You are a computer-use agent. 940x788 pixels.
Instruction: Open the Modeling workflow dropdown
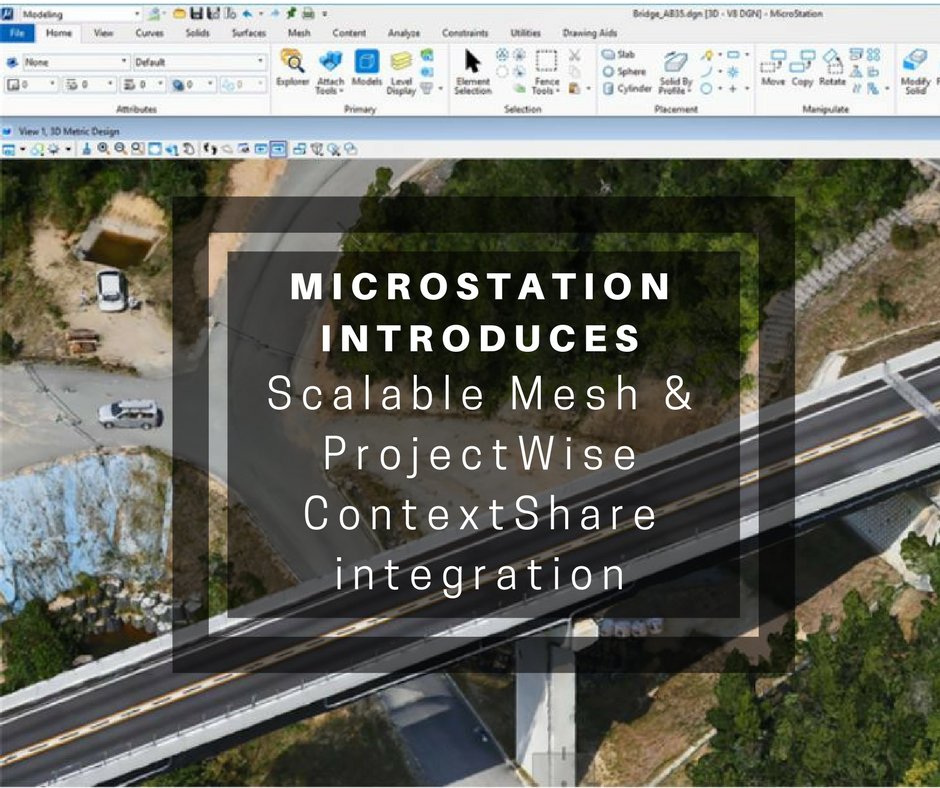80,14
